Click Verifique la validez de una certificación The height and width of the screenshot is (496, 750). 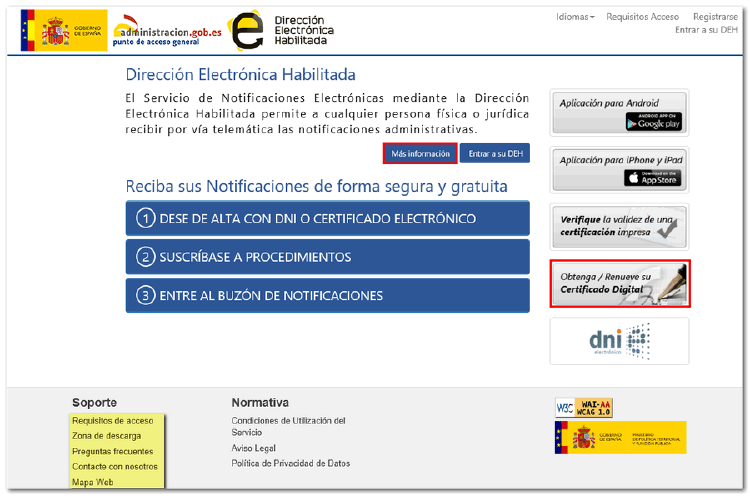[x=619, y=226]
